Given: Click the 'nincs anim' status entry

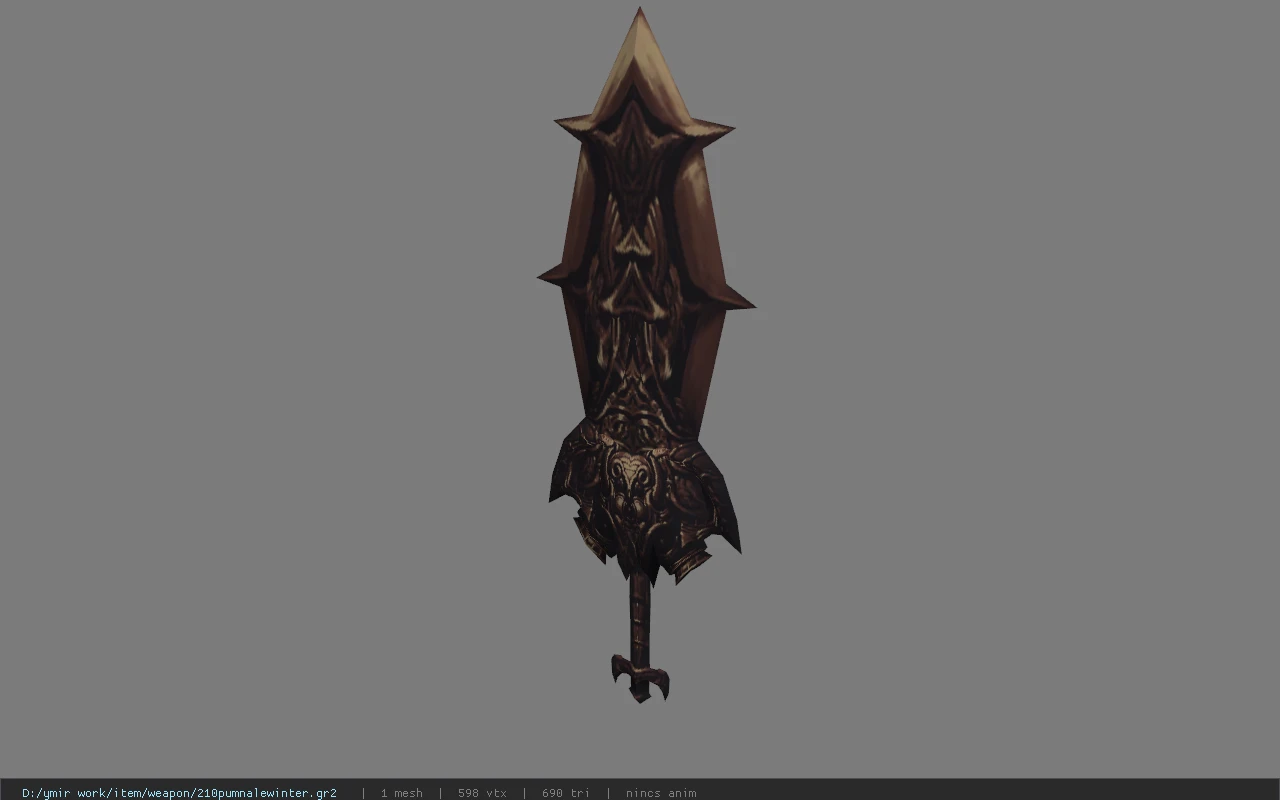Looking at the screenshot, I should (x=661, y=793).
